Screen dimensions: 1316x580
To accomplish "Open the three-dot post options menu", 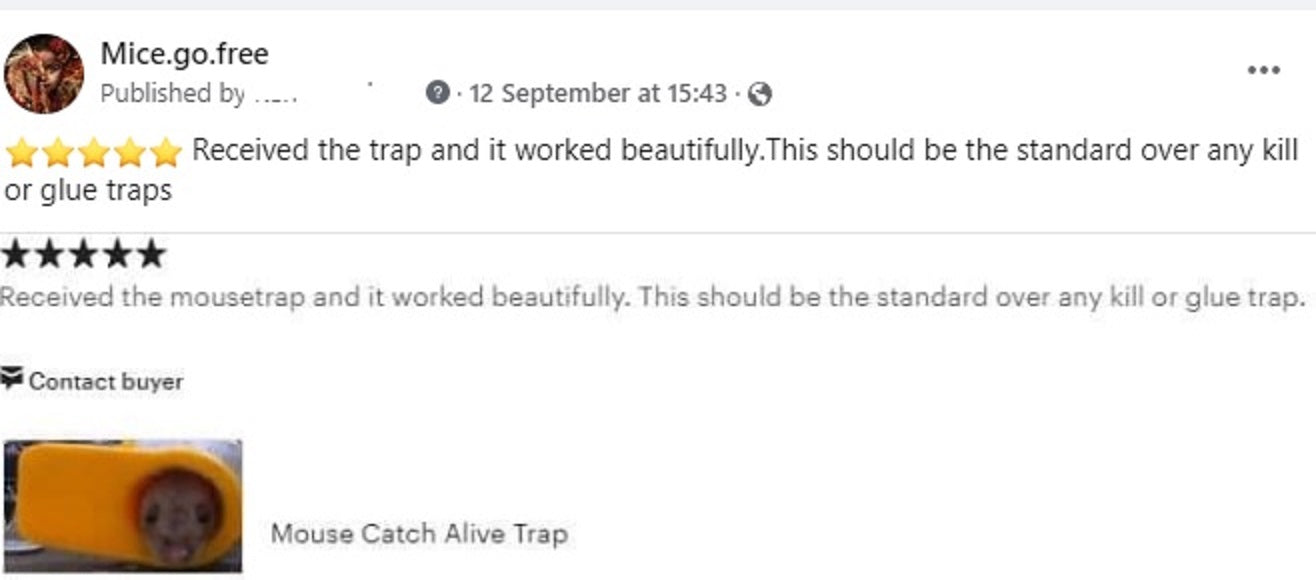I will (1264, 70).
